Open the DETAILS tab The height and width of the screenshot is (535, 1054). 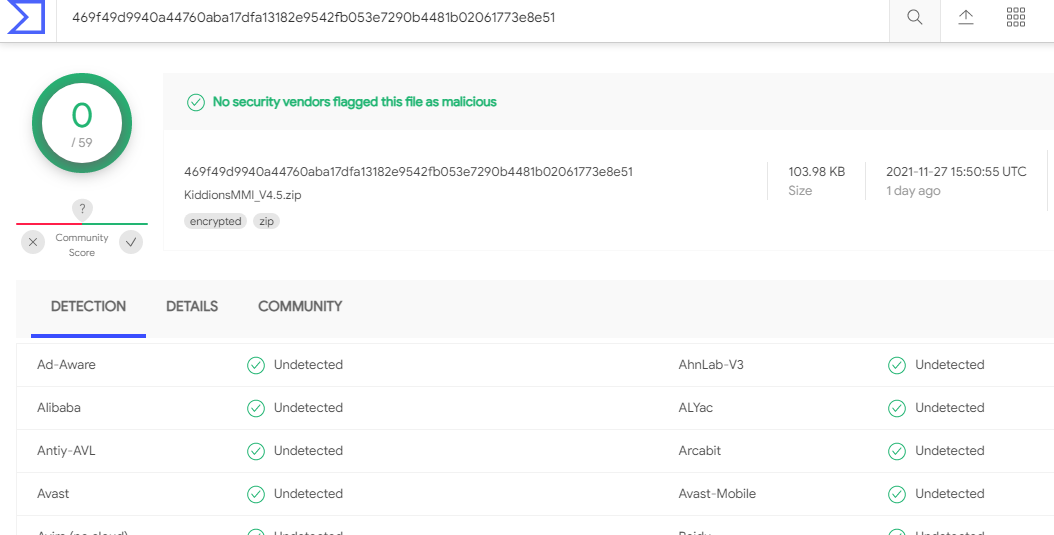pyautogui.click(x=192, y=307)
